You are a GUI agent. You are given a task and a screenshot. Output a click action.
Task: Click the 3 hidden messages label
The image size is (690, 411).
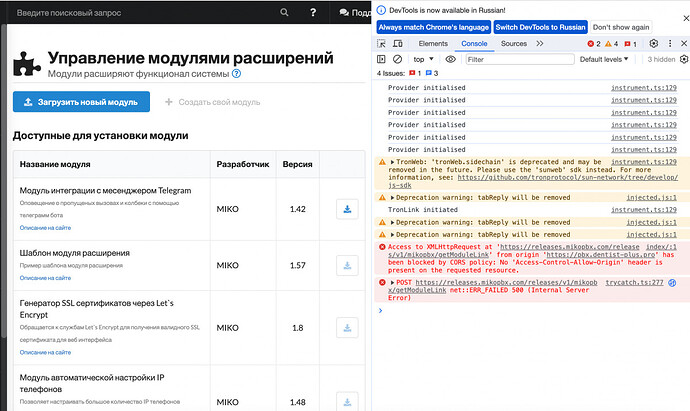pos(661,59)
